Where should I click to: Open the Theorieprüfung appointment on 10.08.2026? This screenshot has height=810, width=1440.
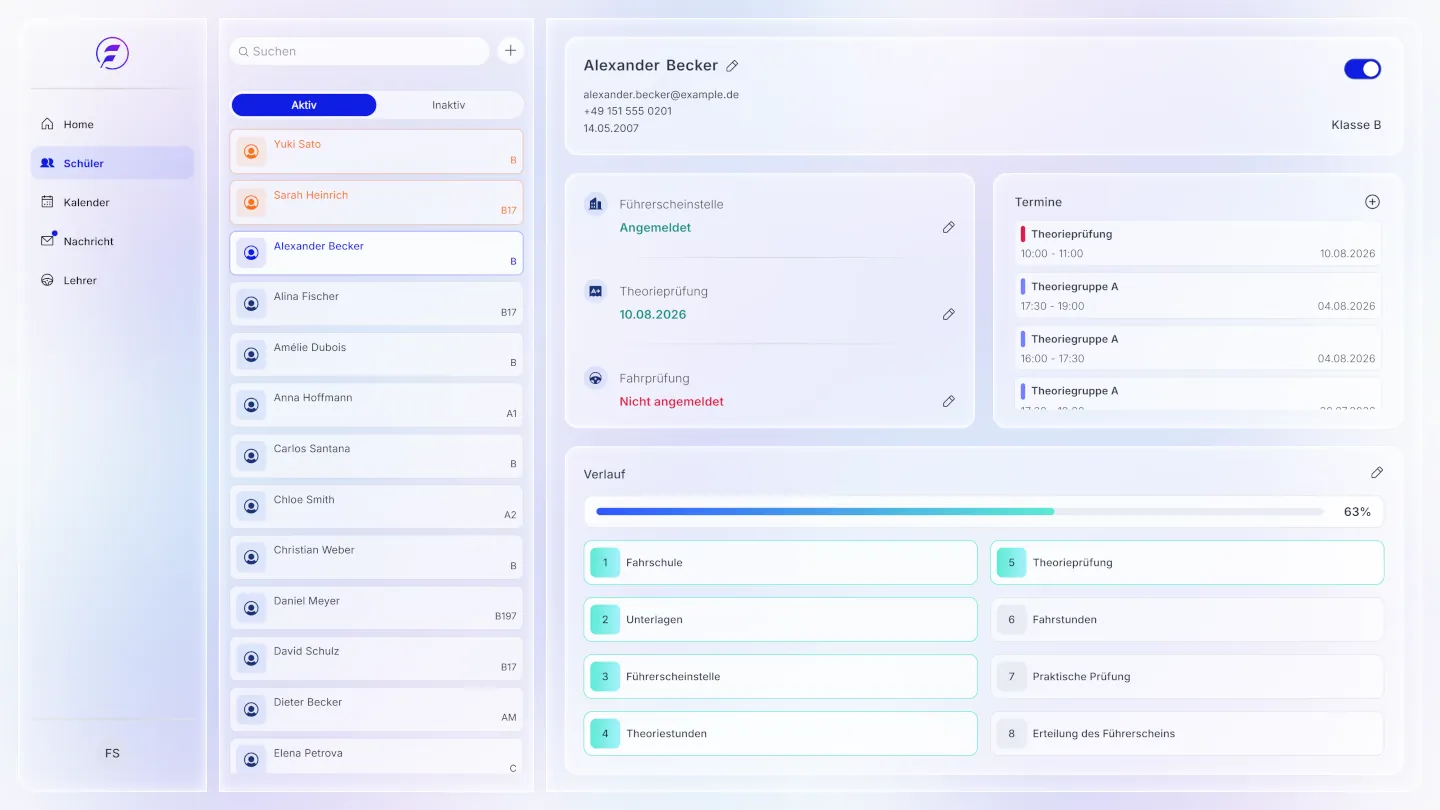(x=1198, y=244)
